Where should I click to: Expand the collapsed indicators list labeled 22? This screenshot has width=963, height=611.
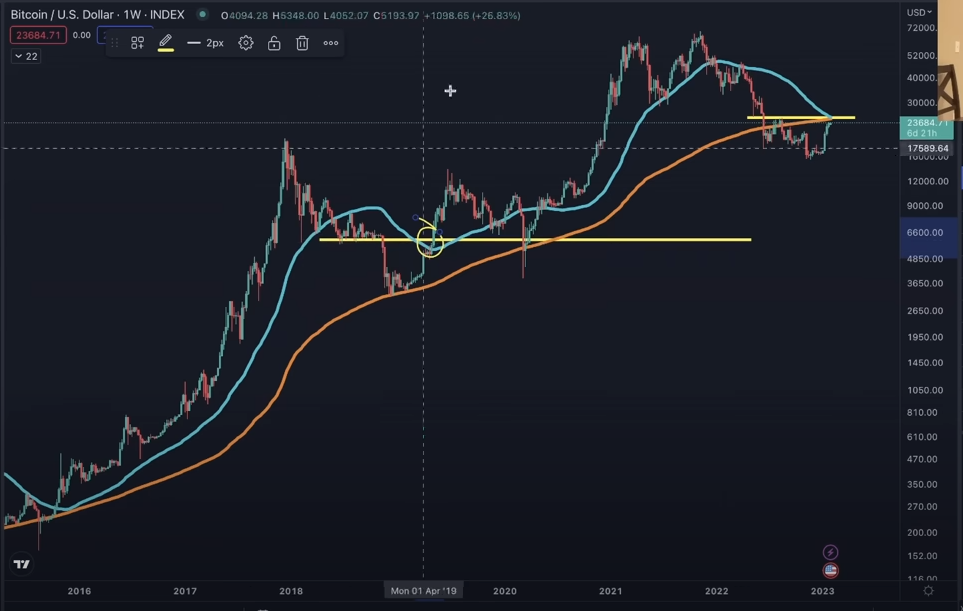(26, 56)
